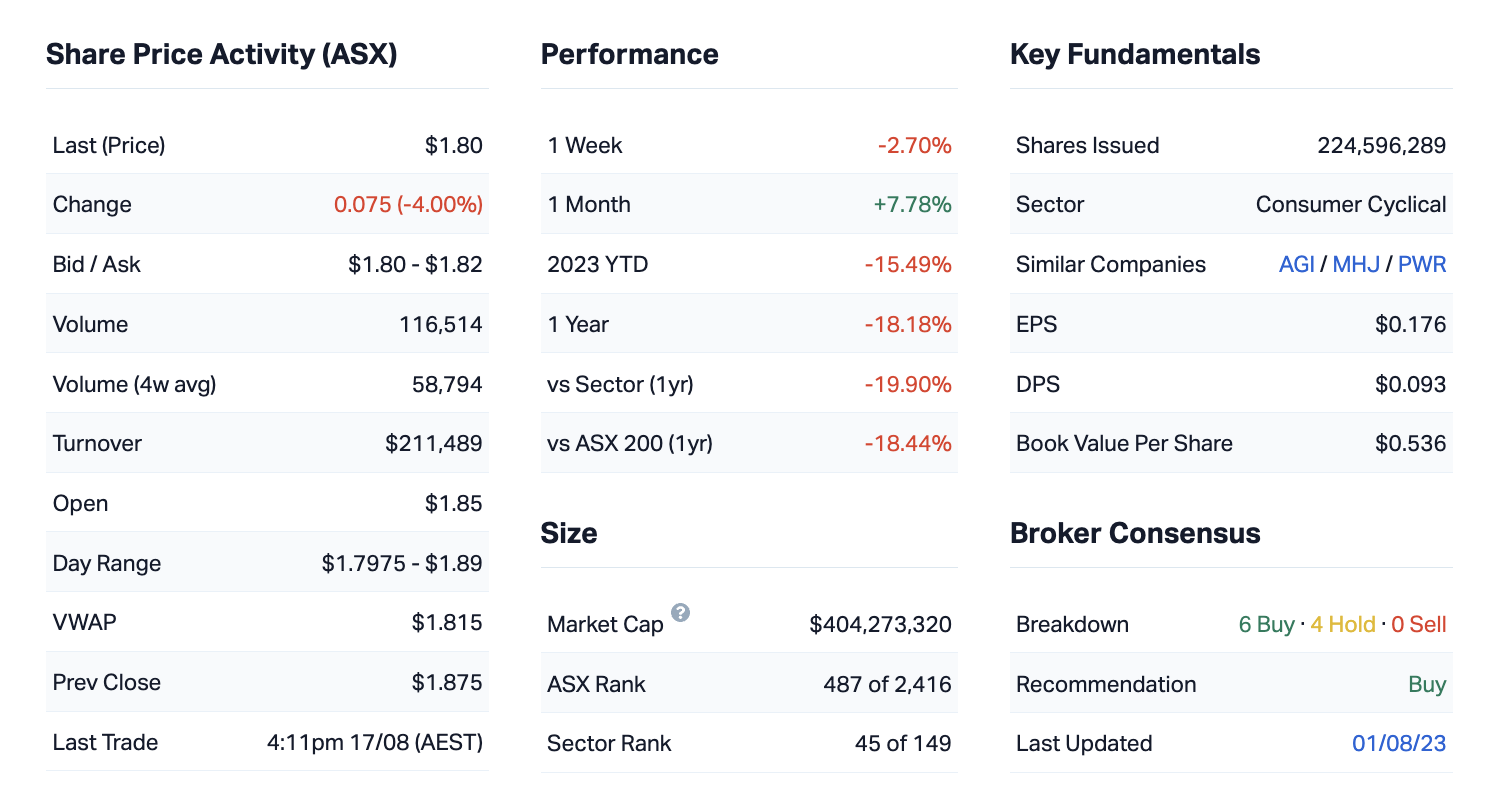Click the 0 Sell breakdown text
Screen dimensions: 1502x804
1419,624
